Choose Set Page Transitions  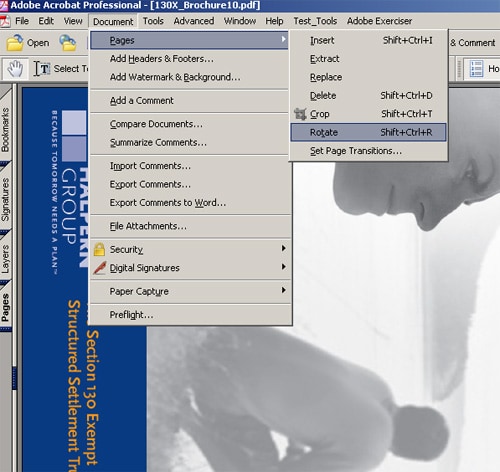(368, 151)
